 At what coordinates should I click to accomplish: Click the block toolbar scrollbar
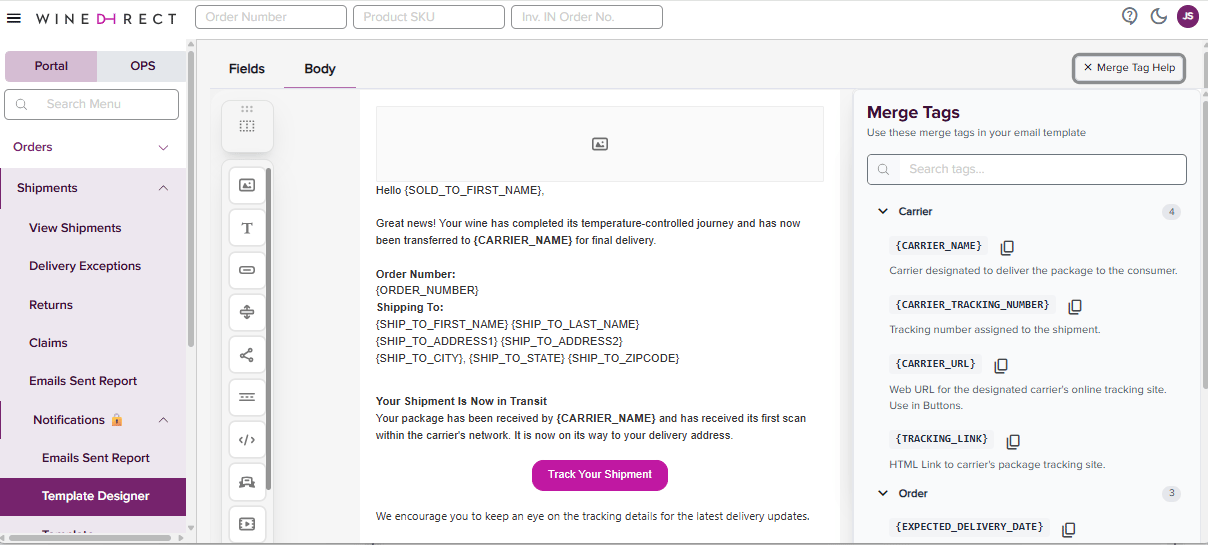point(268,330)
